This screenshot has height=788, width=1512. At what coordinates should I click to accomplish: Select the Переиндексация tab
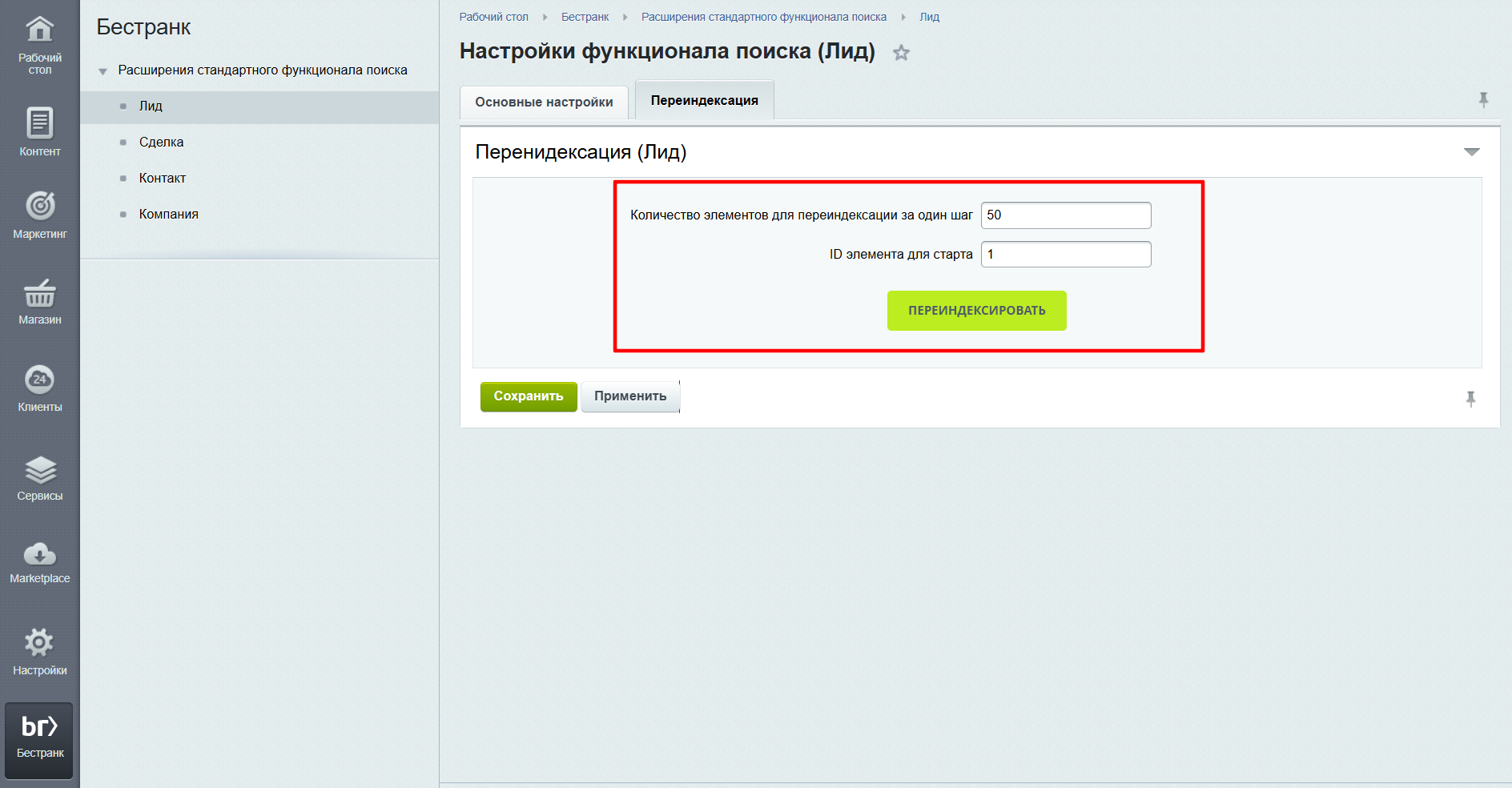704,101
